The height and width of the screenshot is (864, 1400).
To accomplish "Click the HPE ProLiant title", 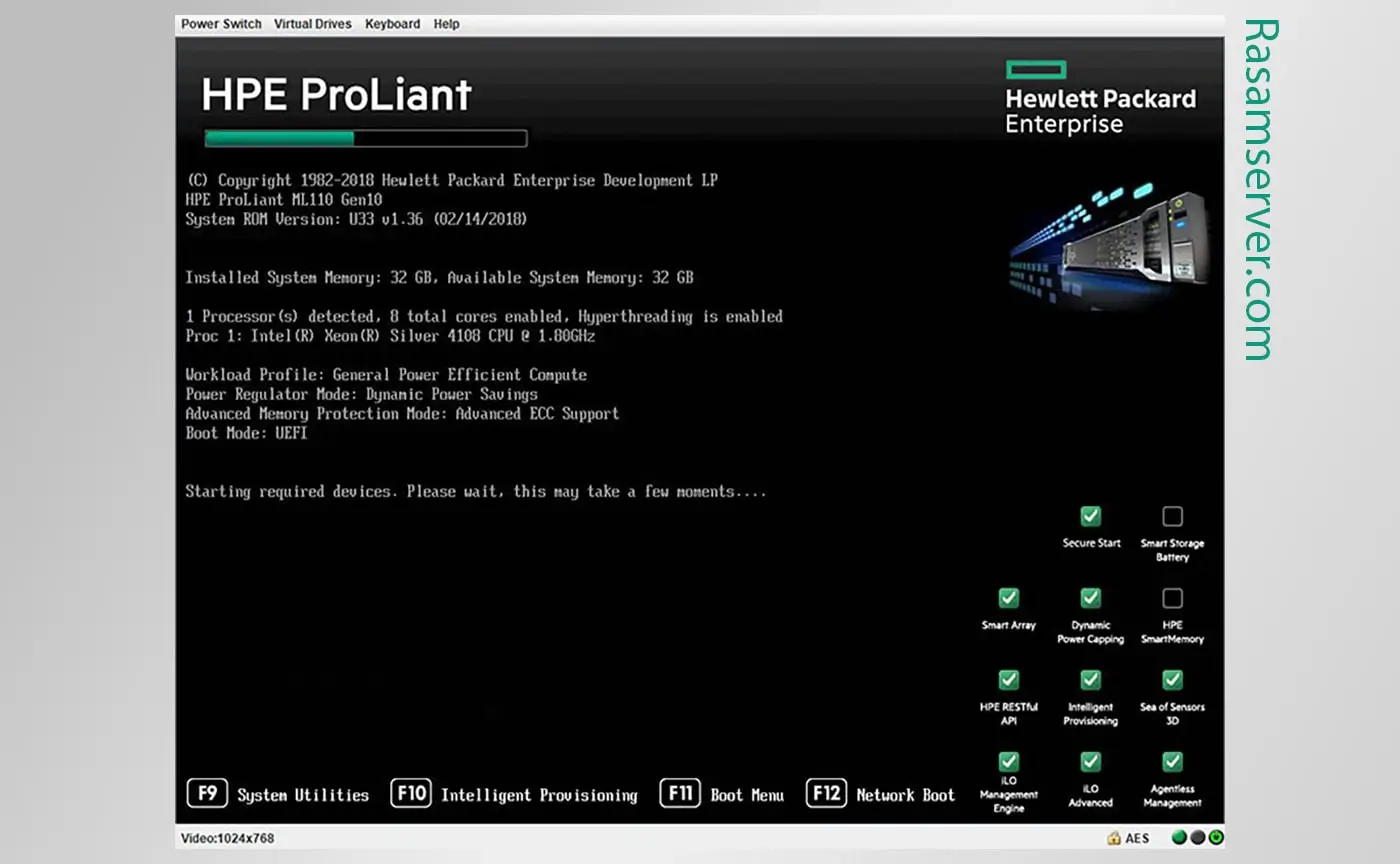I will tap(336, 95).
